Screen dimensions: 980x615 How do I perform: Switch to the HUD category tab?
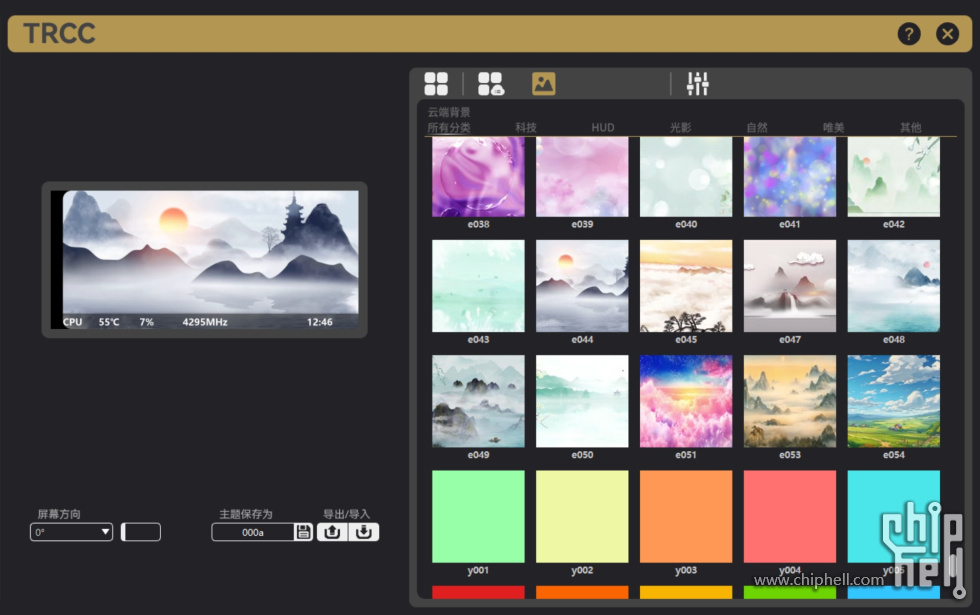[603, 128]
